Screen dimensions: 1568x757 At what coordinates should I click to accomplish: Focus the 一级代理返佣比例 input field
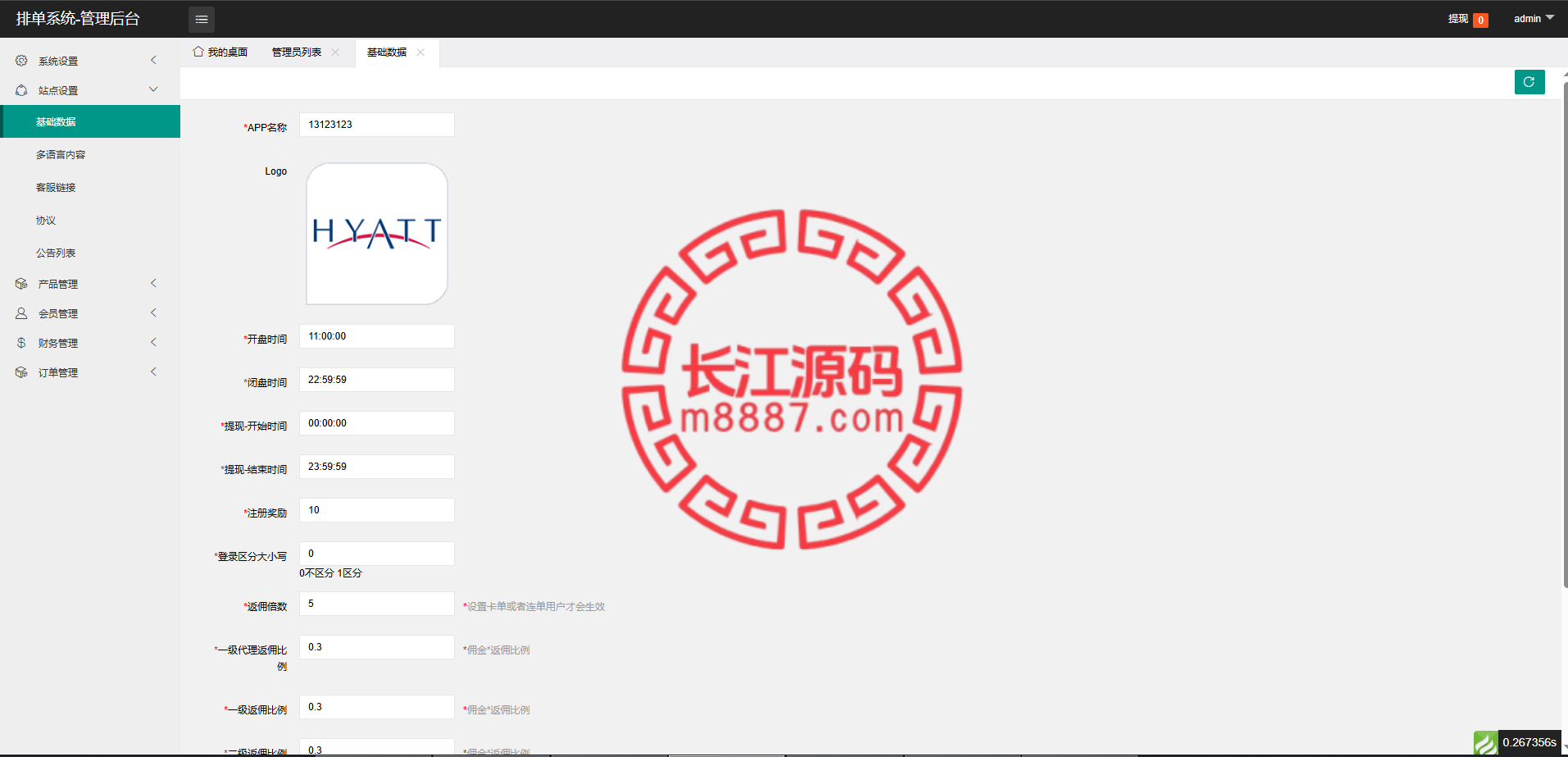click(377, 647)
